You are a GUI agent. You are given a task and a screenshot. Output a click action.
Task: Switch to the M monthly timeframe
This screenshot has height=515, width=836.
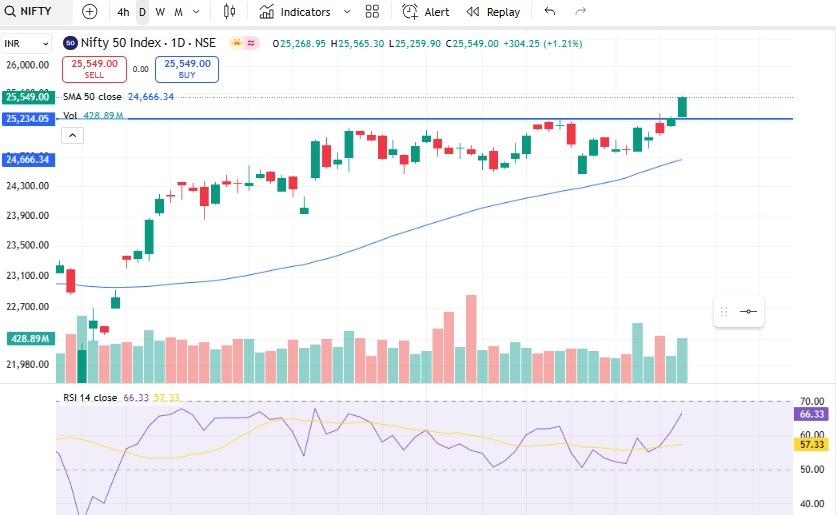(179, 12)
